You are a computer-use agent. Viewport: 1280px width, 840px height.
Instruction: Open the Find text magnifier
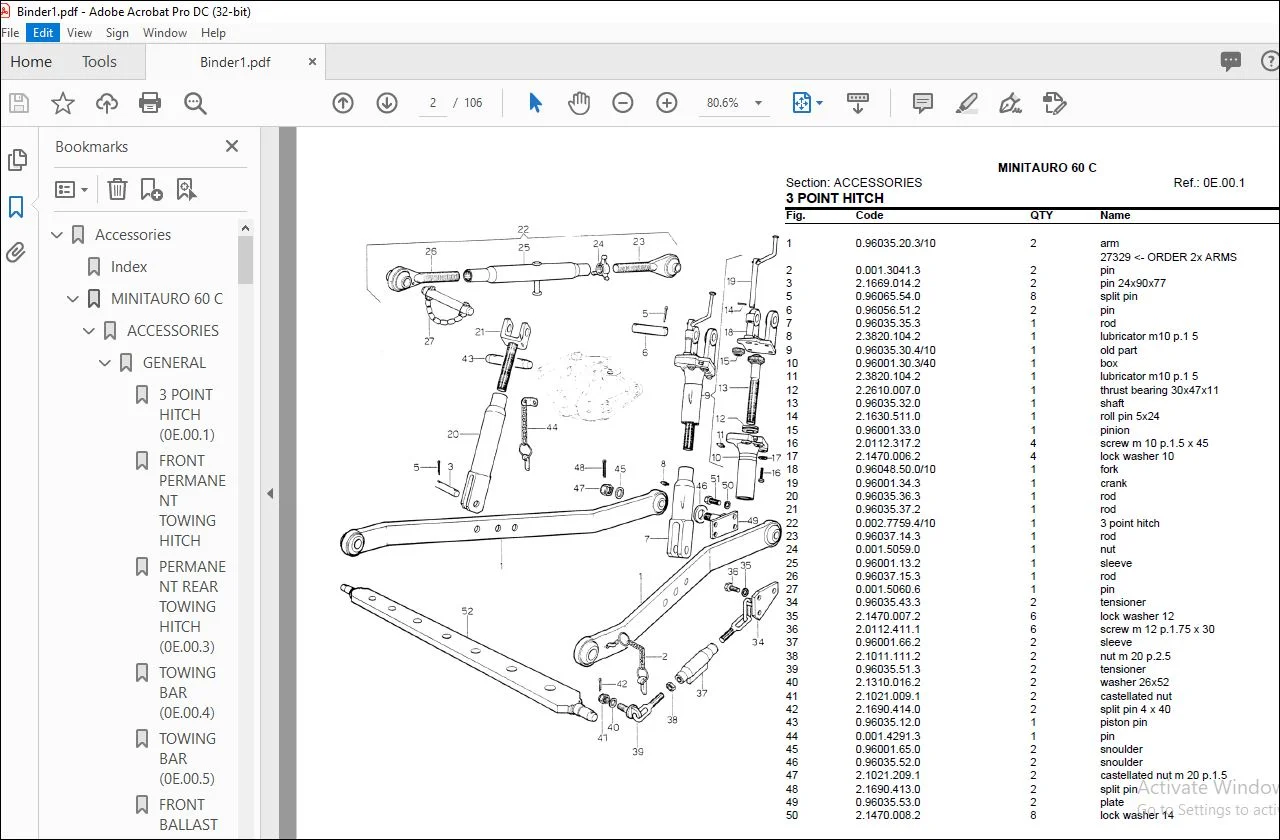pos(195,103)
